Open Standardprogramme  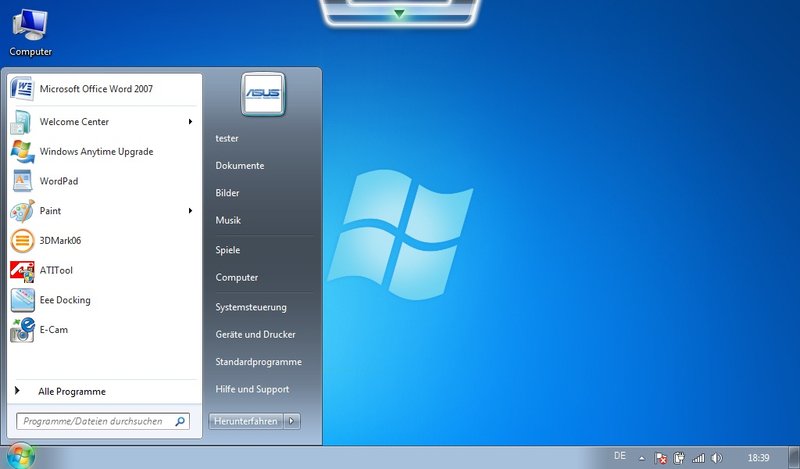pyautogui.click(x=259, y=362)
